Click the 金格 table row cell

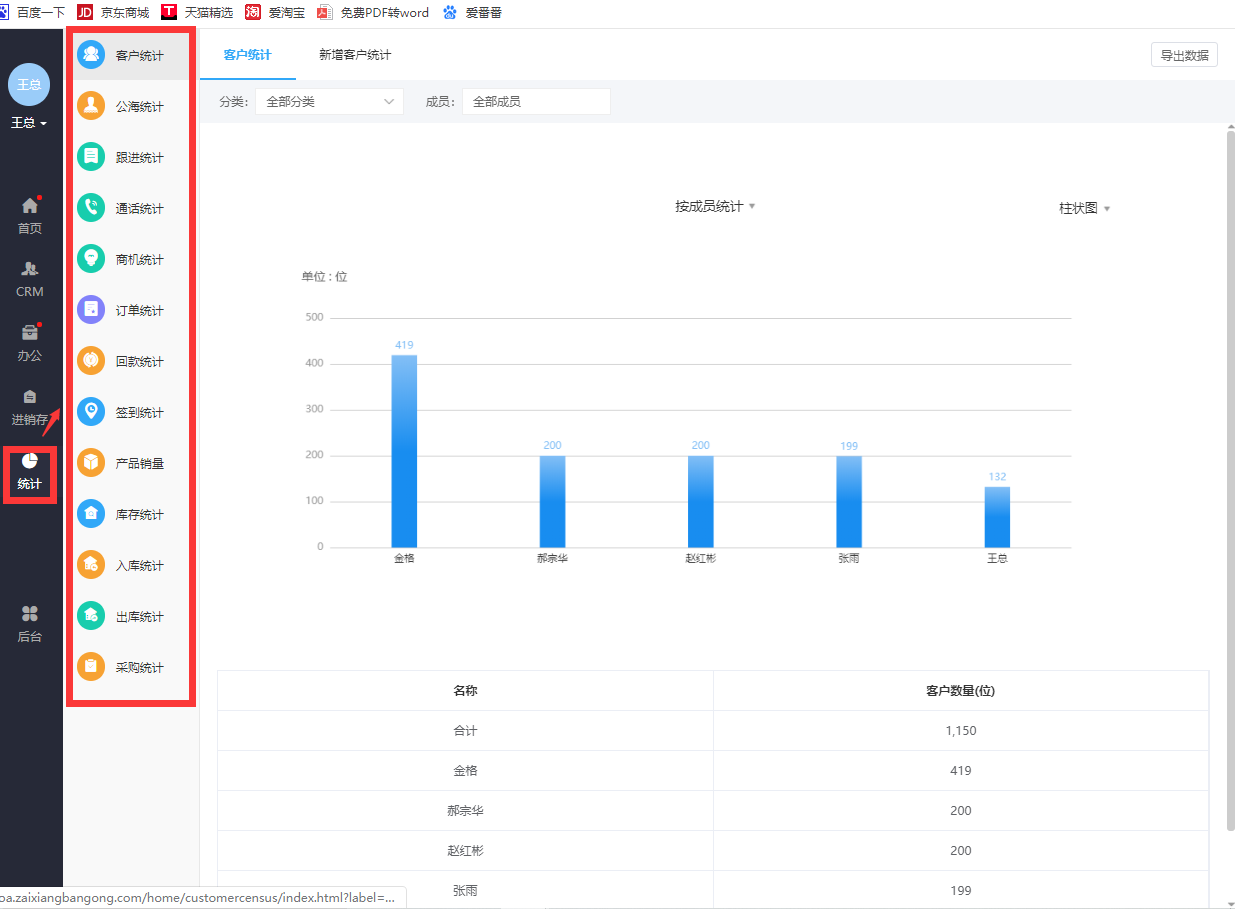point(465,771)
